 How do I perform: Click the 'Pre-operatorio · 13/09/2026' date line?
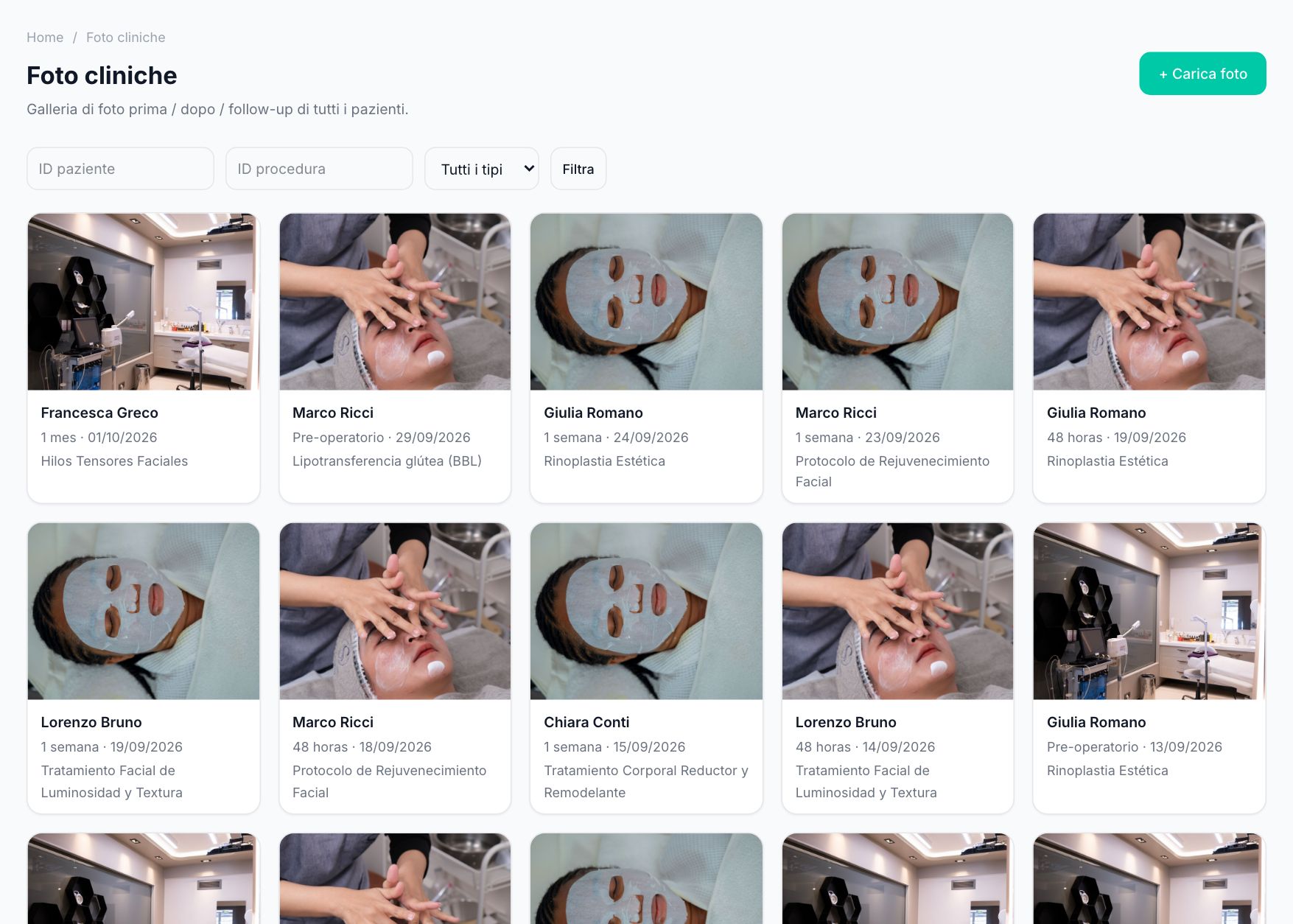1135,747
